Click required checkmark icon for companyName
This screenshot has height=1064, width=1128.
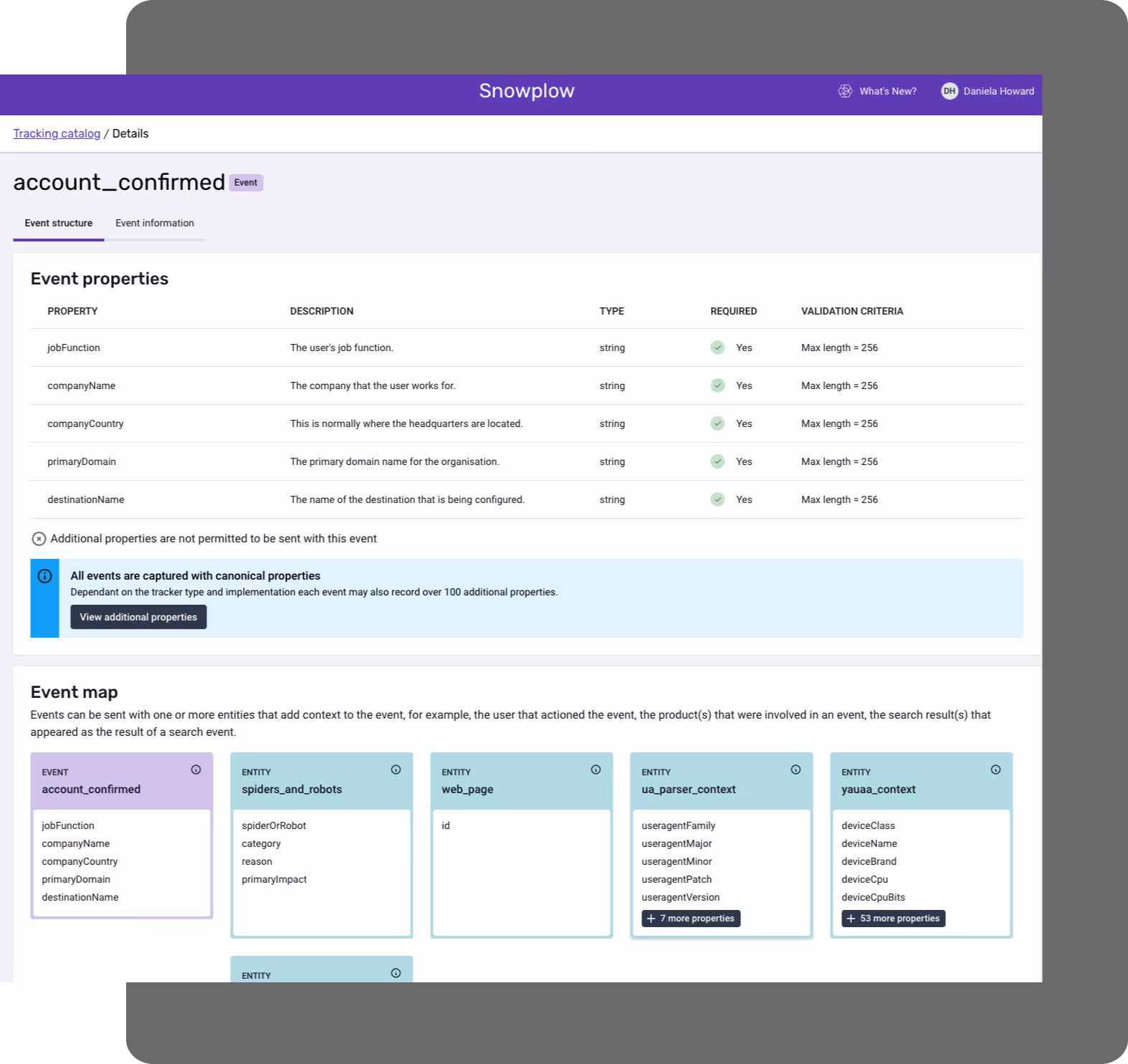pos(717,385)
